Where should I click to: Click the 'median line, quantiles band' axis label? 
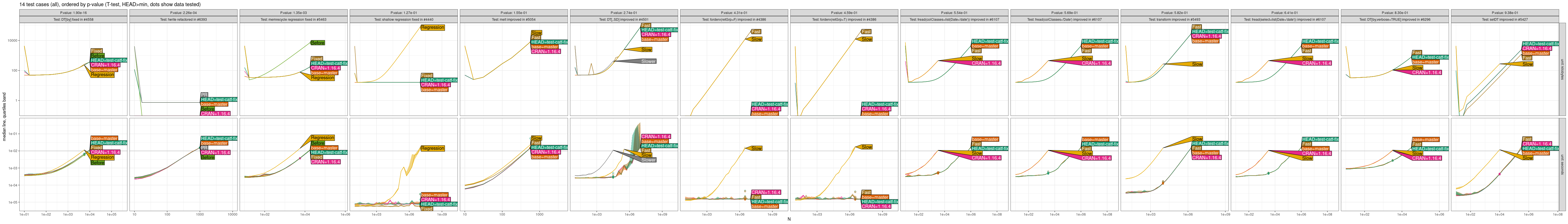[x=4, y=117]
